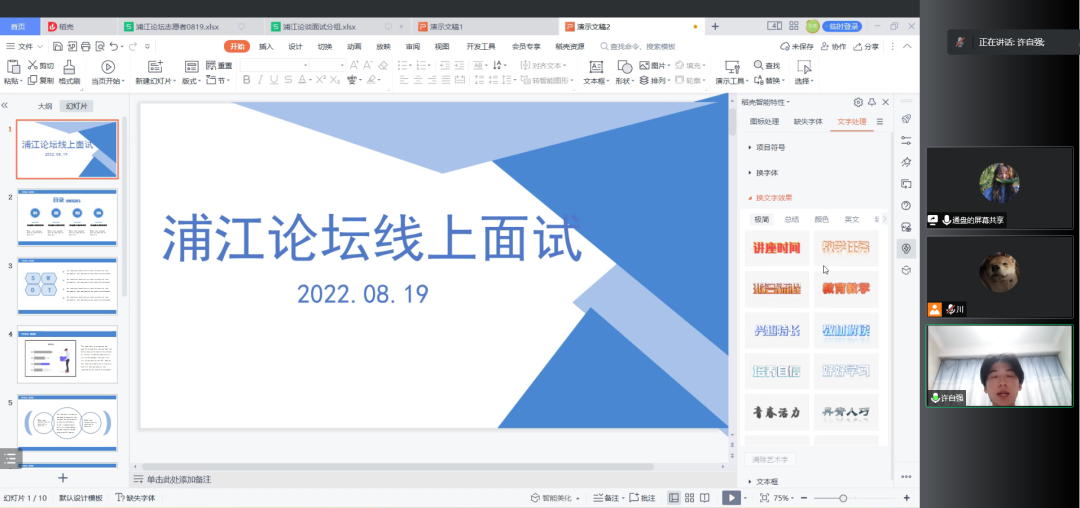Click the Select (选择) tool icon

click(803, 66)
